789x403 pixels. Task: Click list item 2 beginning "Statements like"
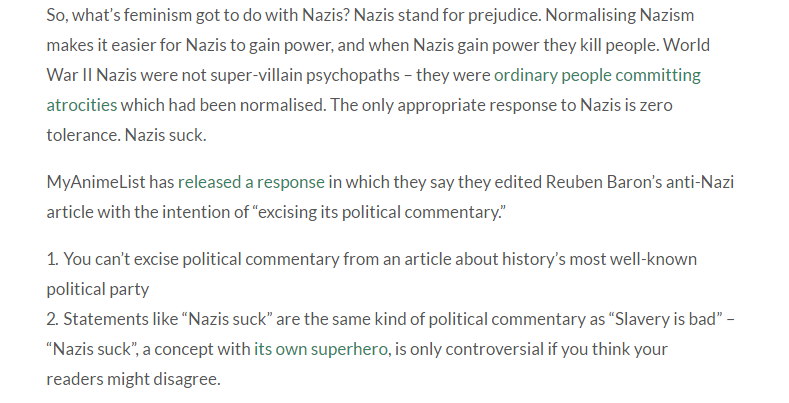pyautogui.click(x=390, y=349)
